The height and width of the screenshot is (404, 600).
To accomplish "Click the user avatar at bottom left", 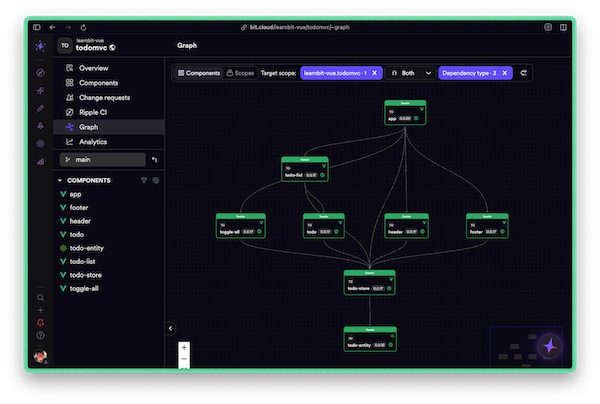I will tap(40, 357).
